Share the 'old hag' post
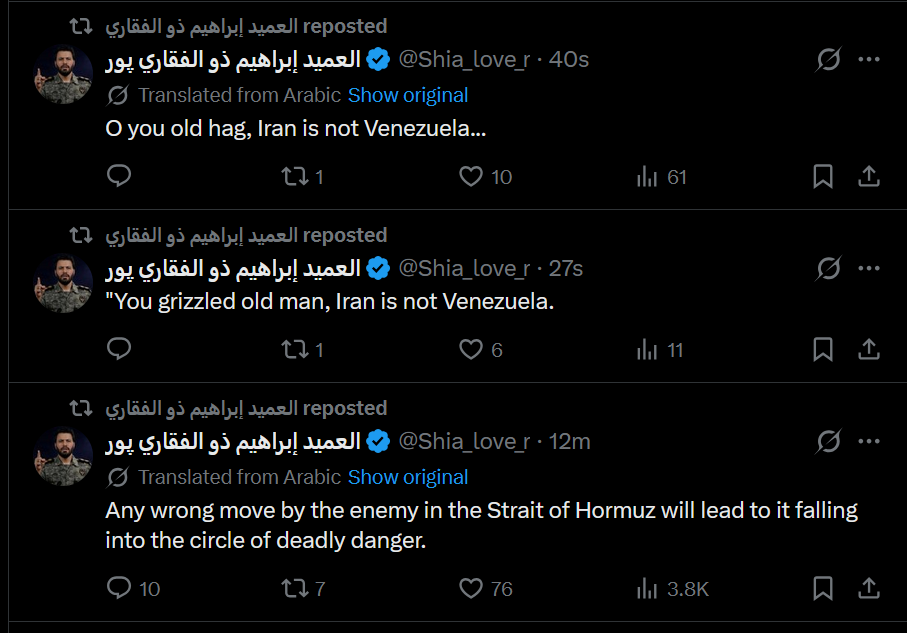The width and height of the screenshot is (907, 633). (x=869, y=177)
